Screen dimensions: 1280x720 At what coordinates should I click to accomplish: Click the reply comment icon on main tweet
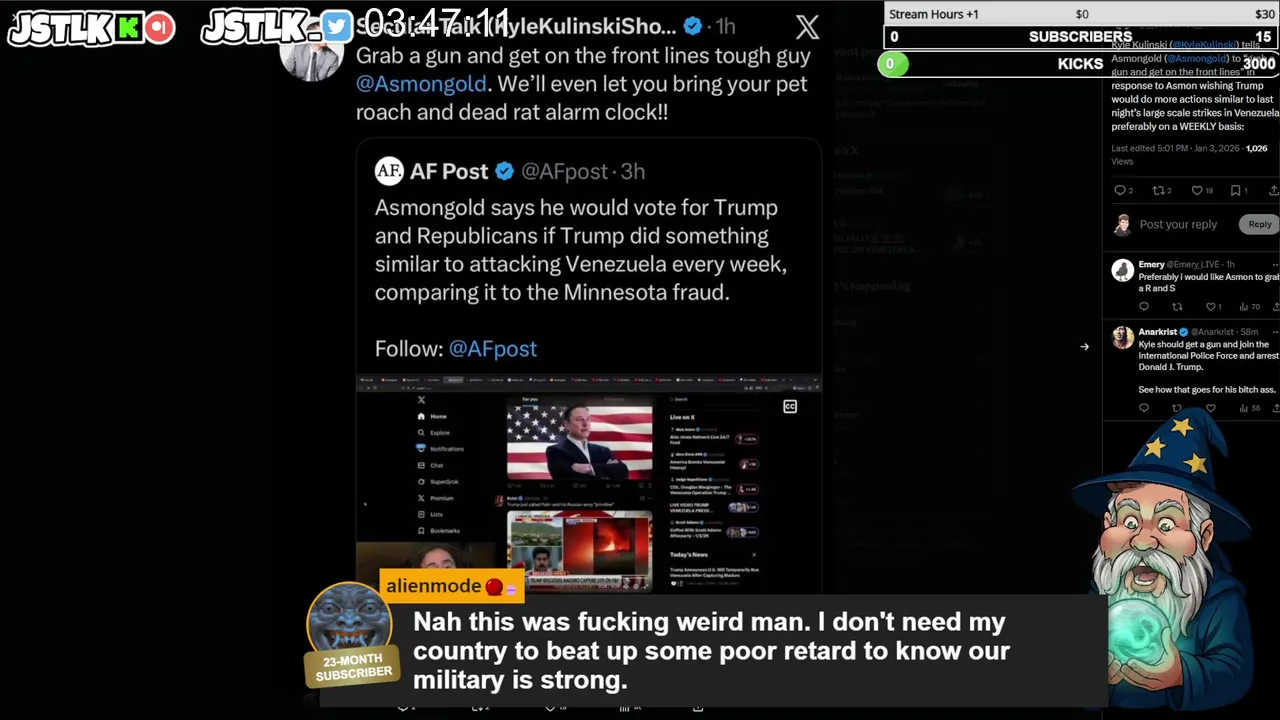click(x=1119, y=191)
